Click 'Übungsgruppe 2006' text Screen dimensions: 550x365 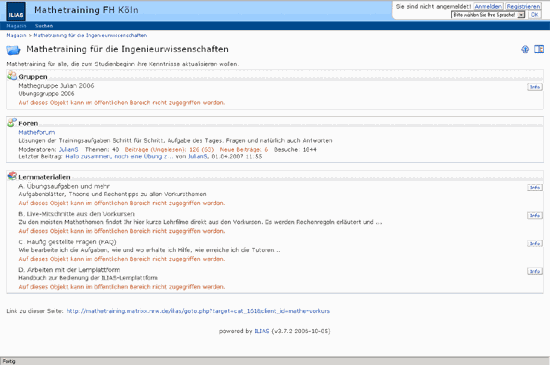pos(46,94)
